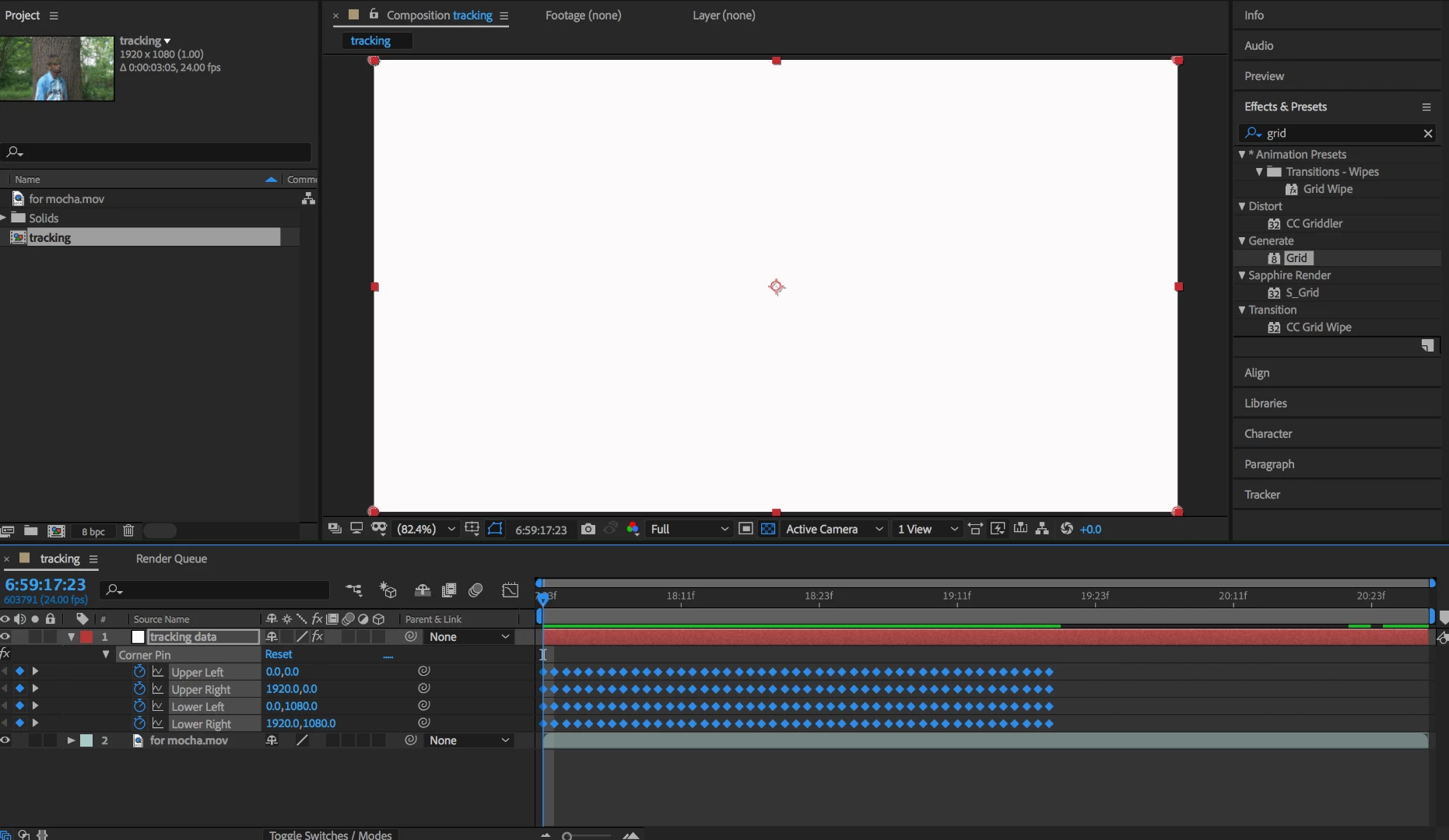Viewport: 1449px width, 840px height.
Task: Open the Full resolution dropdown
Action: click(x=689, y=529)
